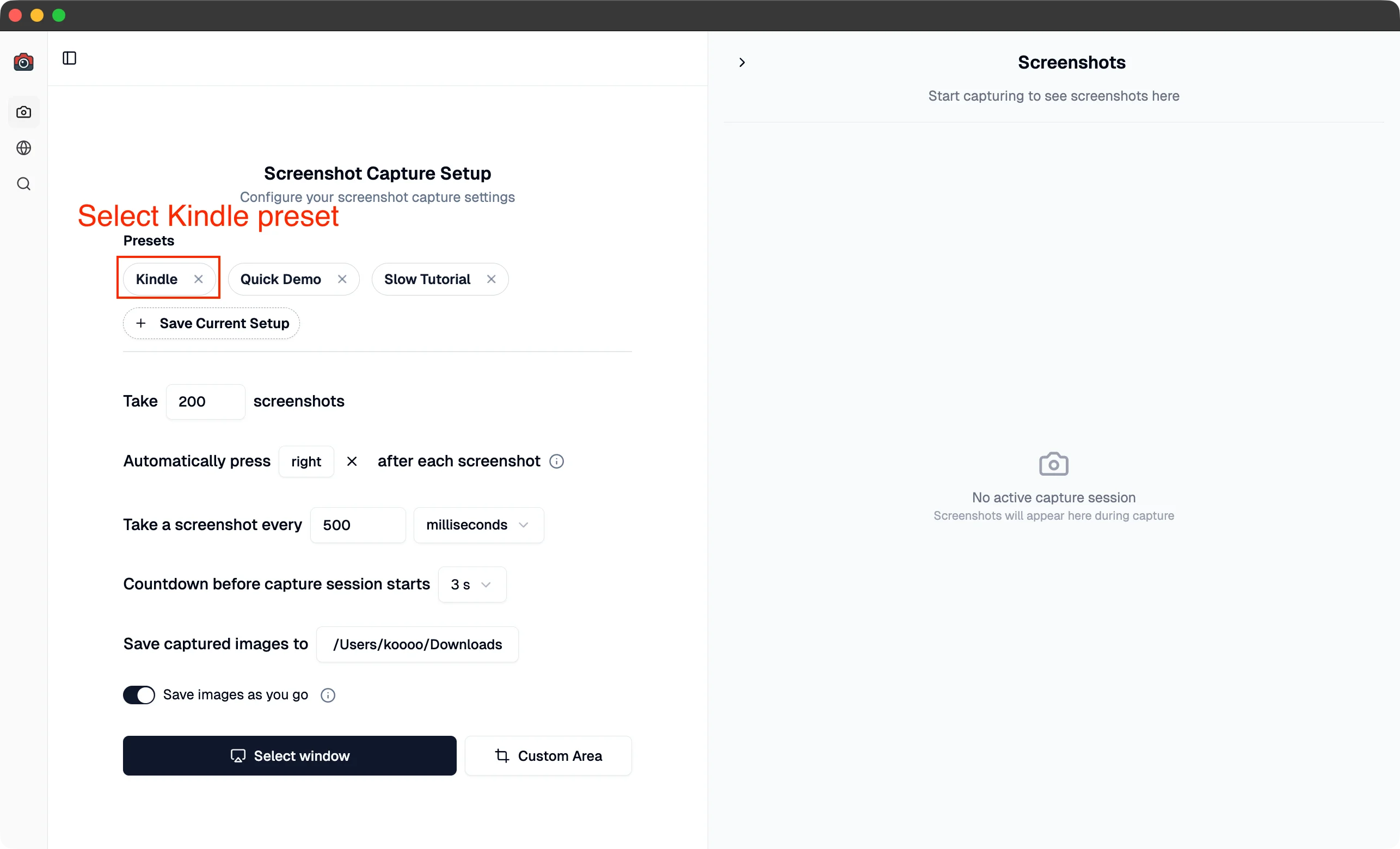Click the info icon after 'after each screenshot'
The width and height of the screenshot is (1400, 849).
click(x=556, y=461)
